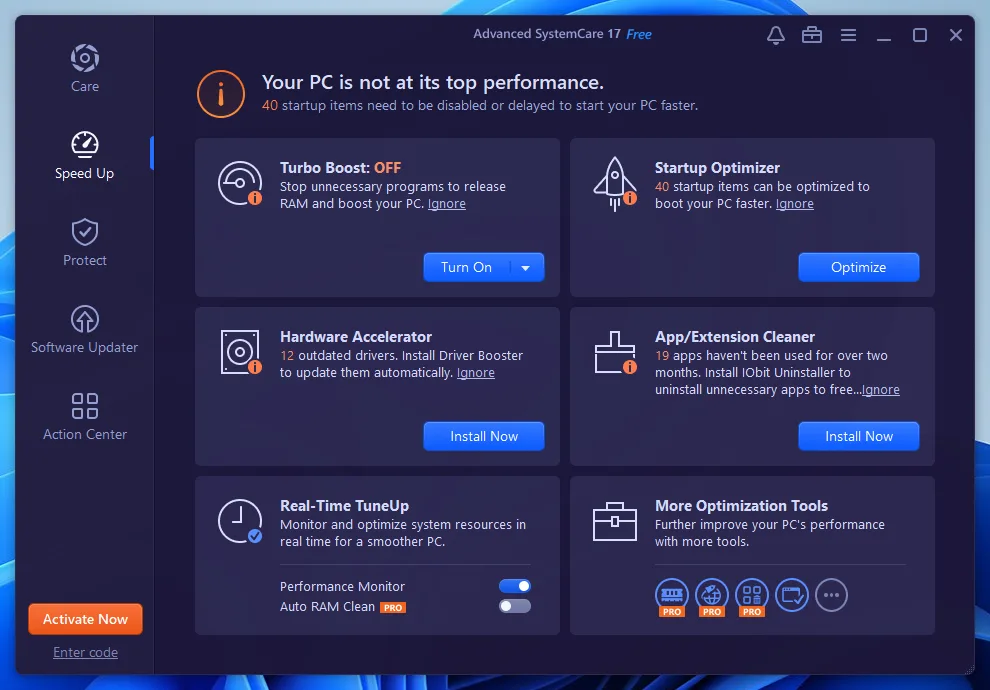This screenshot has width=990, height=690.
Task: Click the Enter code link
Action: coord(85,652)
